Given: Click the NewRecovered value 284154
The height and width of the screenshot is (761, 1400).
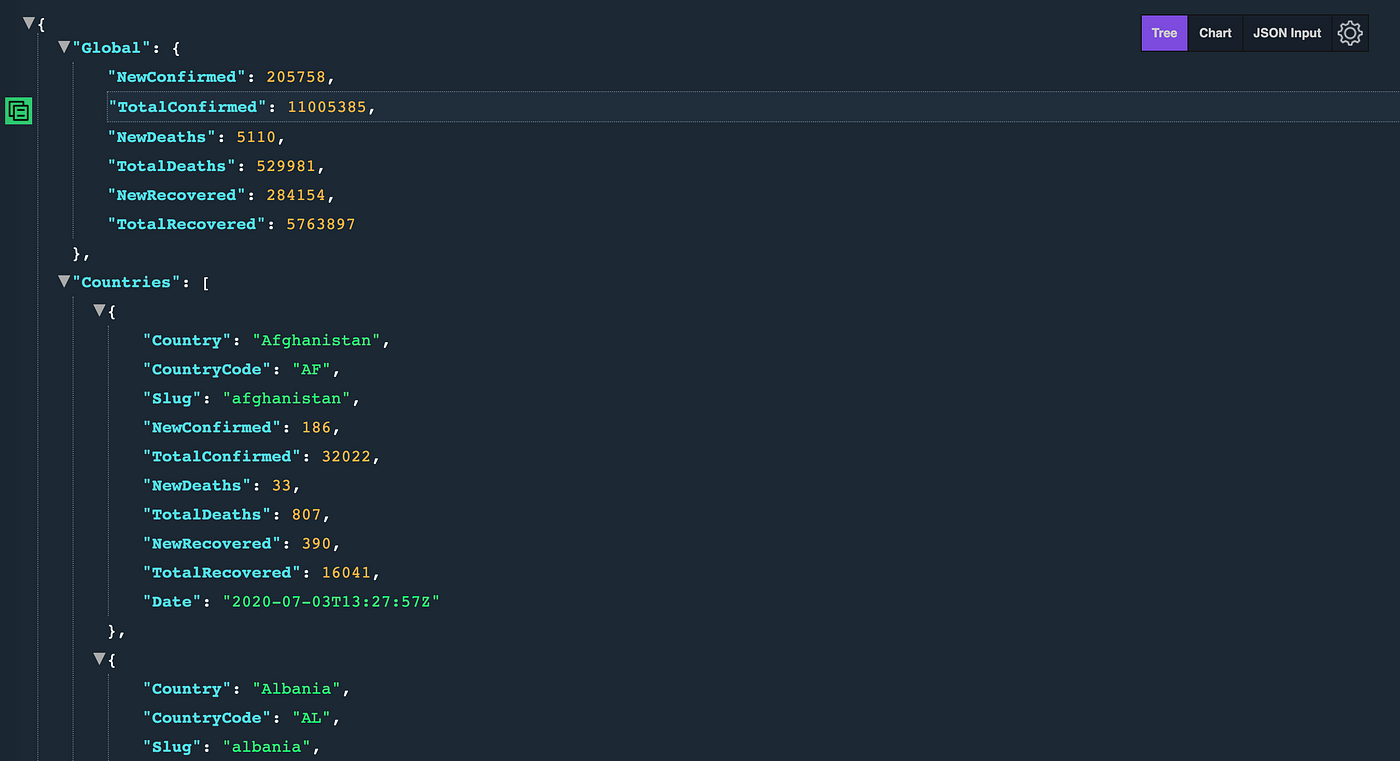Looking at the screenshot, I should tap(293, 194).
